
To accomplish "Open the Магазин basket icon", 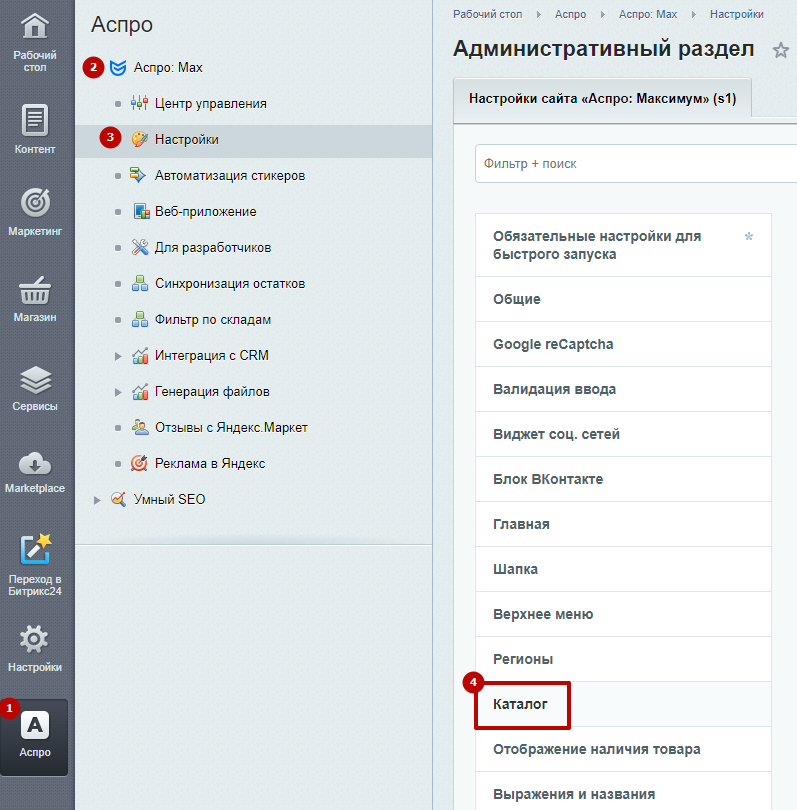I will tap(35, 290).
